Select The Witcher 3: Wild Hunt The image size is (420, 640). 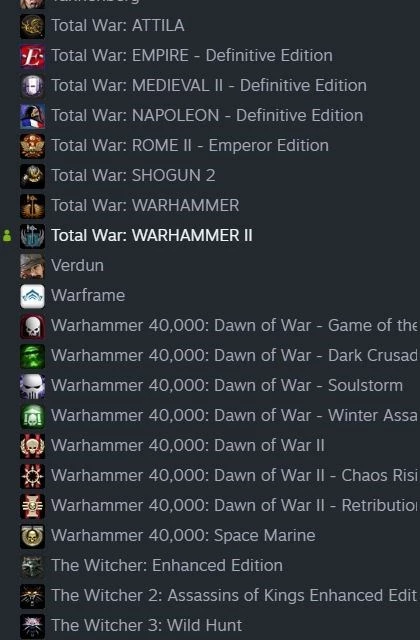pyautogui.click(x=146, y=625)
